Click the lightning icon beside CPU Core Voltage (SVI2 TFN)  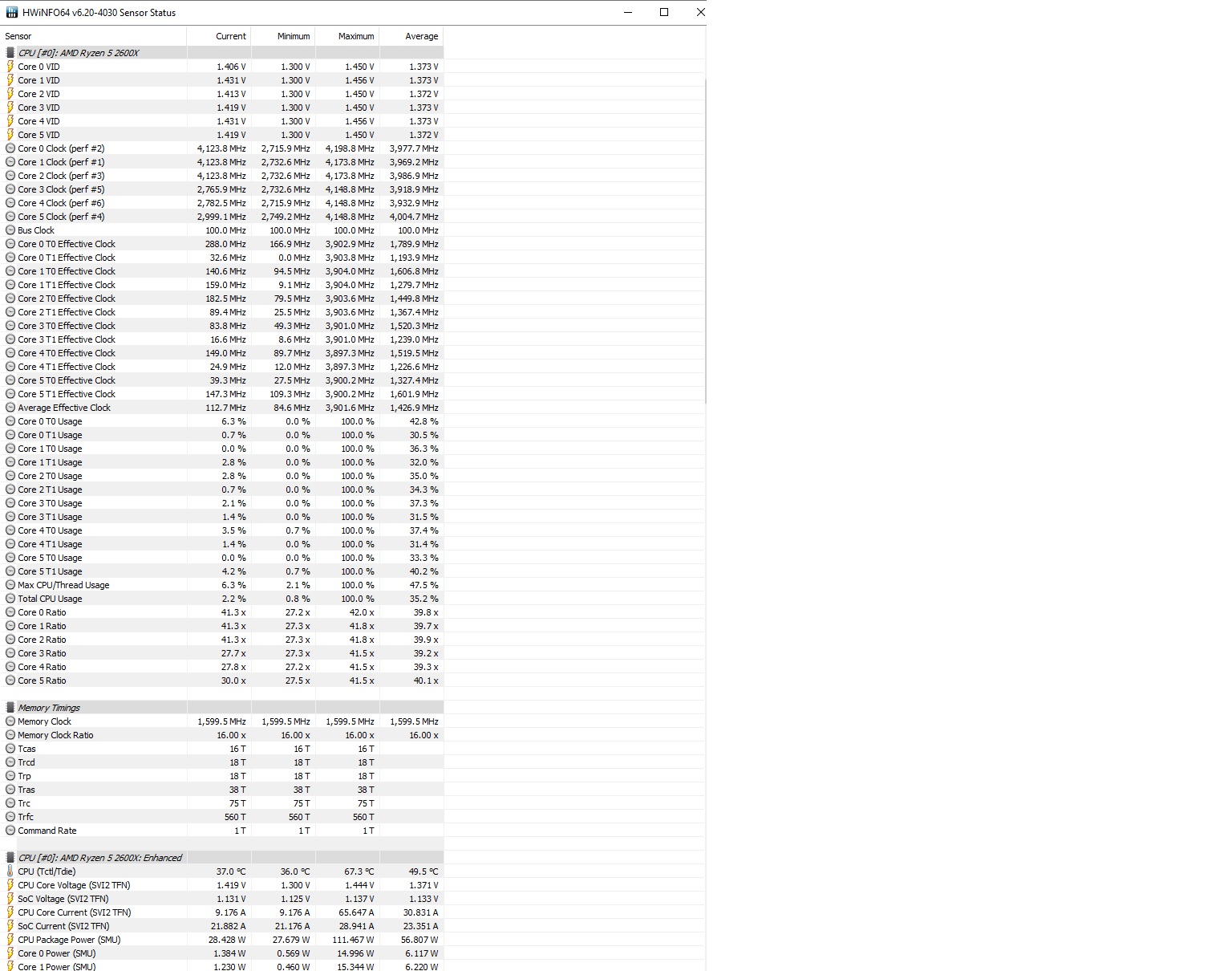point(10,885)
